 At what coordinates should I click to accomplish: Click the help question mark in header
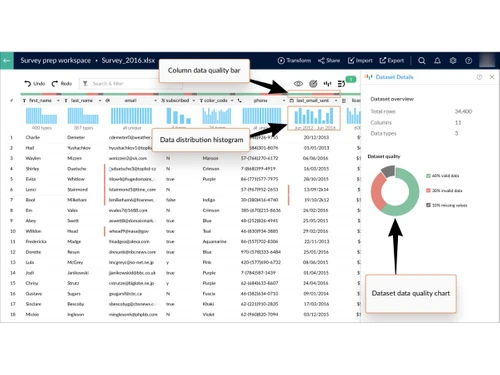pos(468,61)
